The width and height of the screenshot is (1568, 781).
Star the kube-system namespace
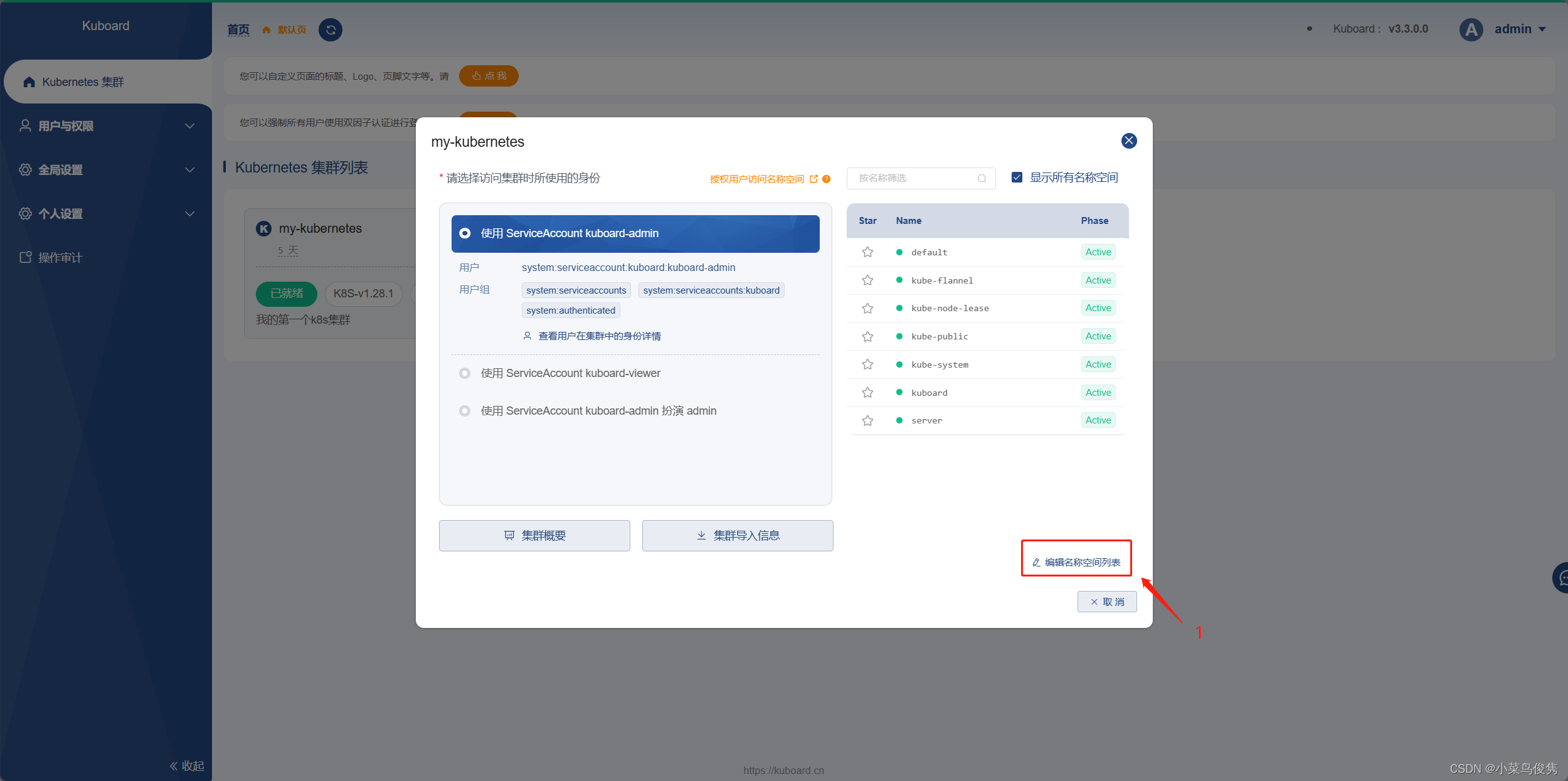pos(867,364)
